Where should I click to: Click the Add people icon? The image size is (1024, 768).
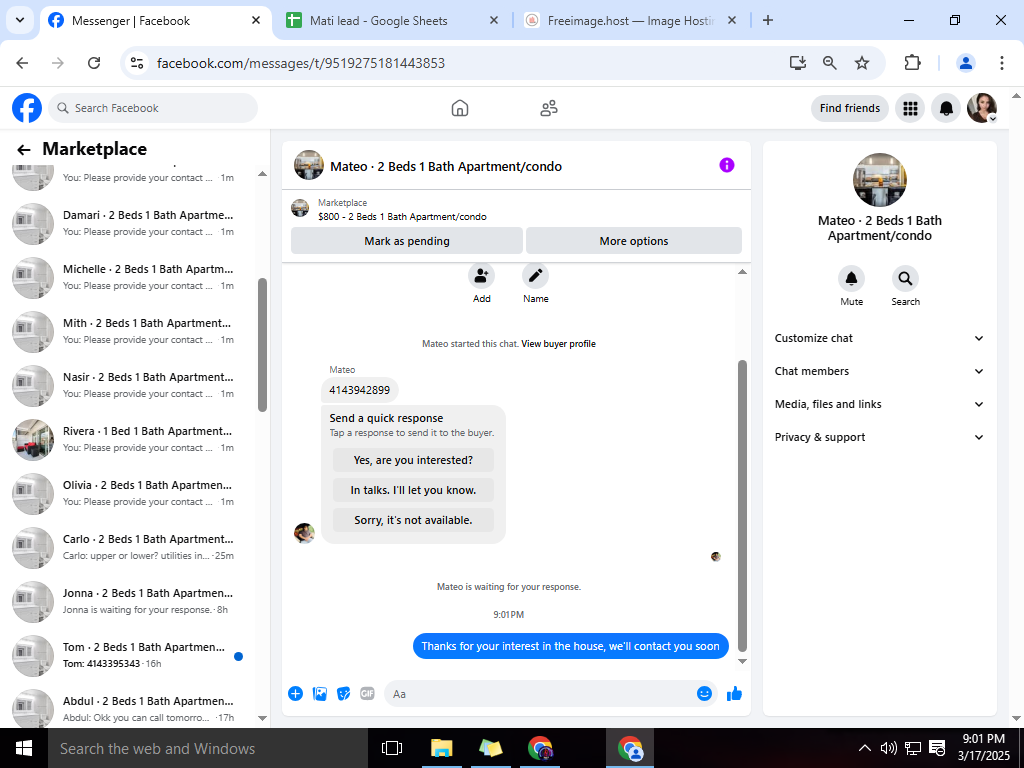(x=481, y=276)
